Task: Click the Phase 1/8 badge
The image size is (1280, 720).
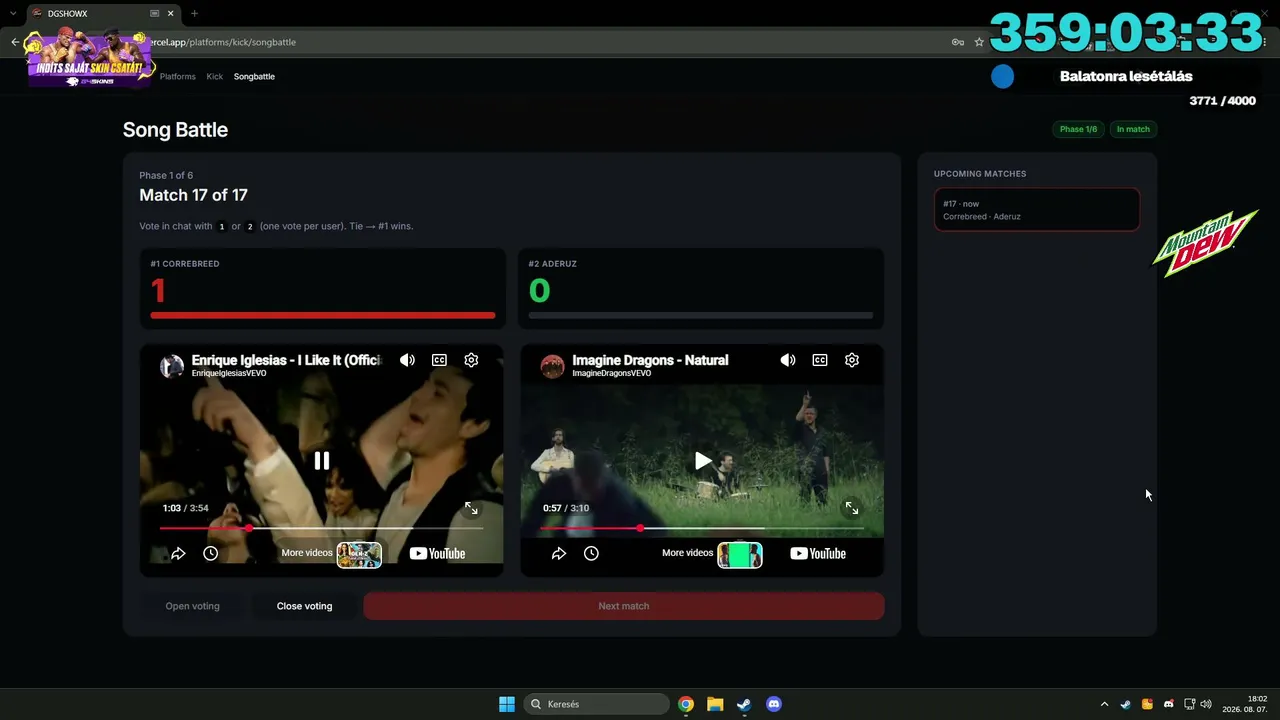Action: click(x=1078, y=129)
